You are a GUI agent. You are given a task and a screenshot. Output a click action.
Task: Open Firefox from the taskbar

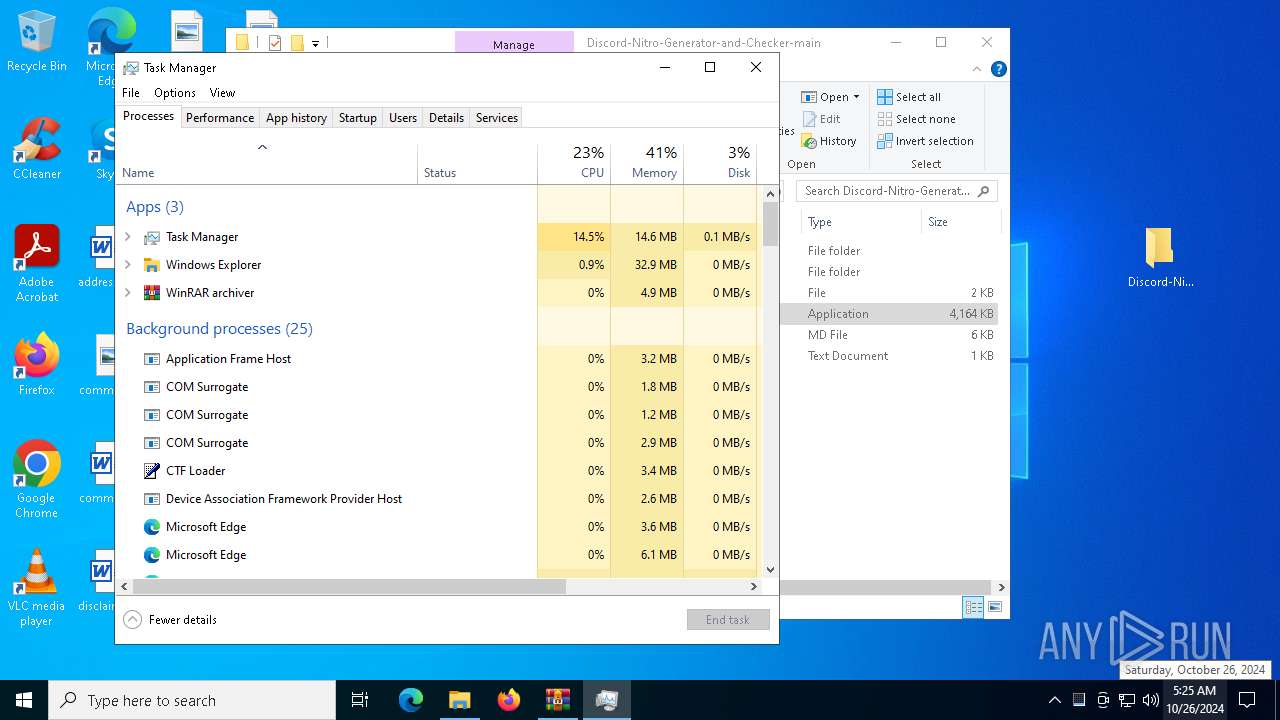(x=509, y=700)
